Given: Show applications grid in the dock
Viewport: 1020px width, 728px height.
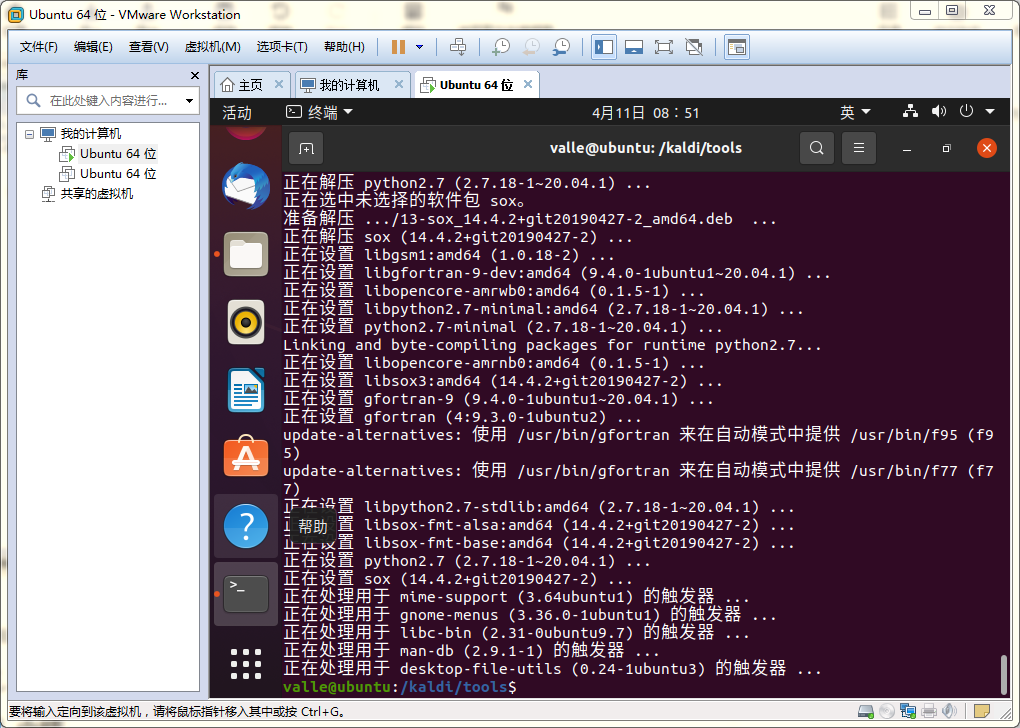Looking at the screenshot, I should tap(246, 664).
